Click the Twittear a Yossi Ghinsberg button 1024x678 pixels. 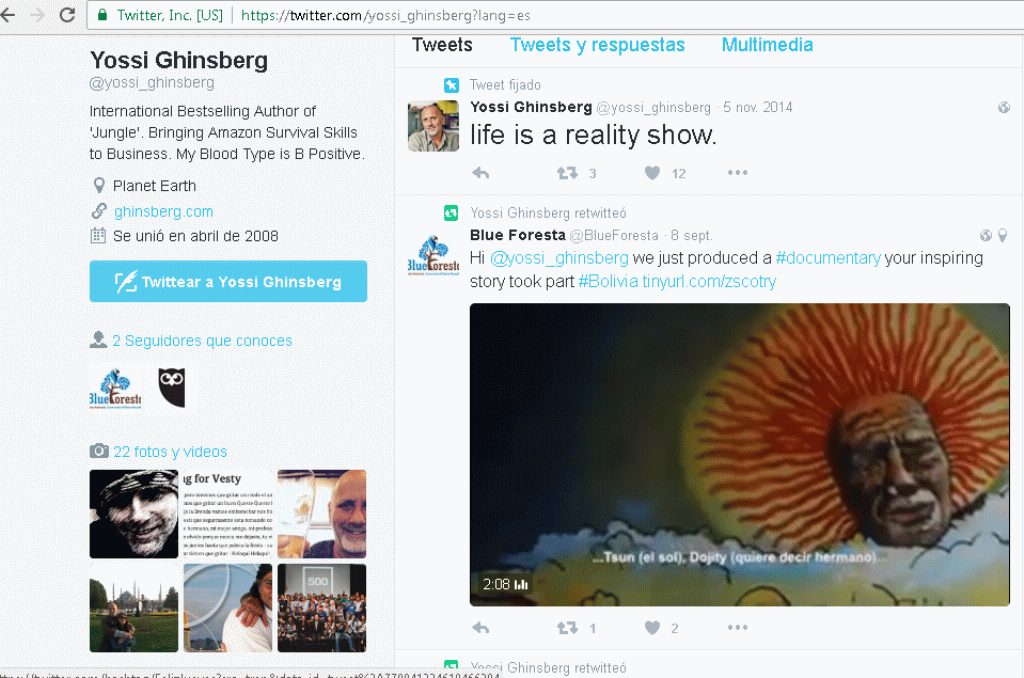[x=228, y=282]
